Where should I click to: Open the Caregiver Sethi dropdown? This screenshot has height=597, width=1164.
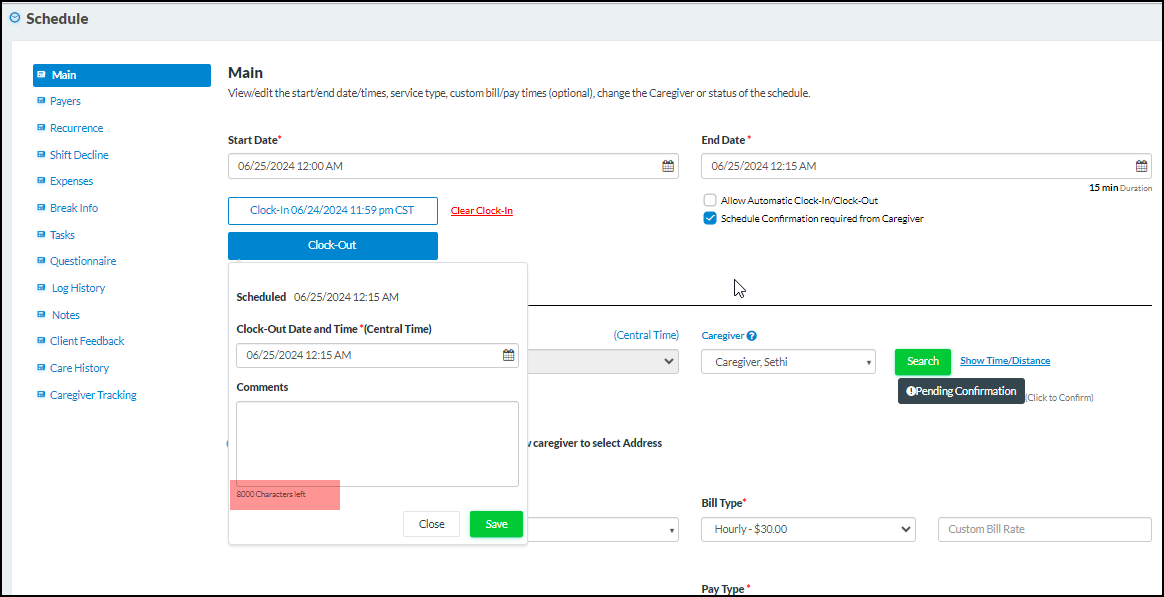(788, 362)
